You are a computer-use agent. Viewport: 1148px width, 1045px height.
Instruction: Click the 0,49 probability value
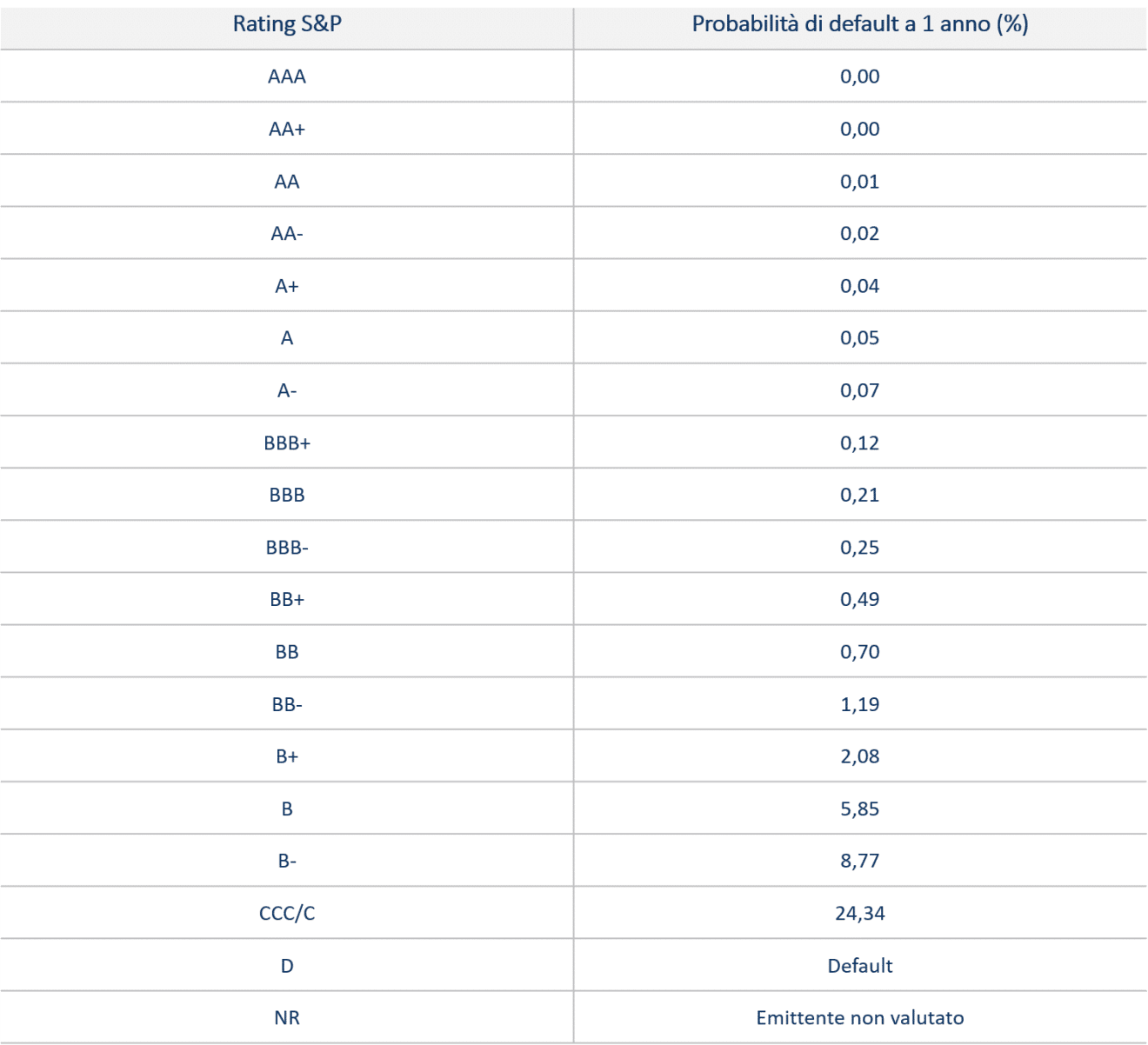(x=859, y=599)
